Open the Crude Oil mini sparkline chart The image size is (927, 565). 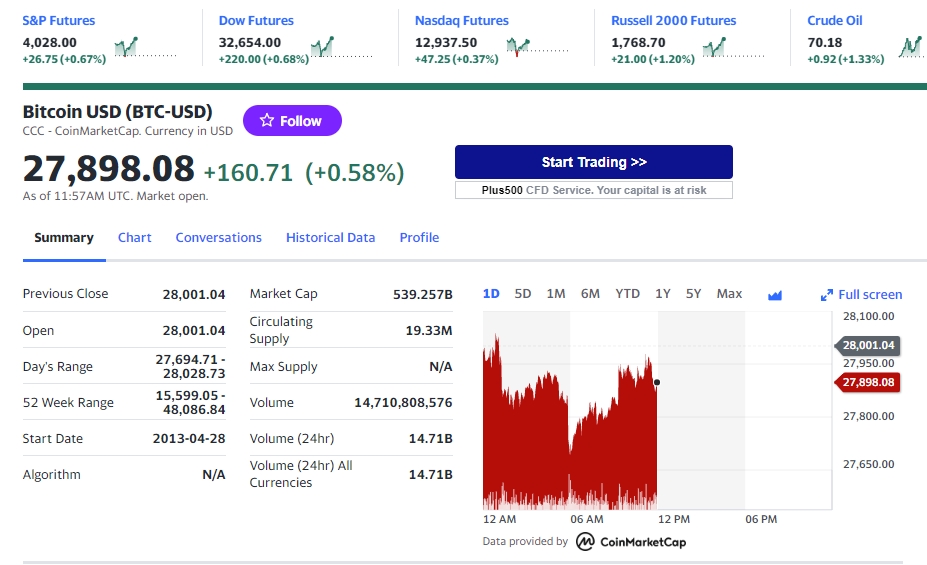click(x=912, y=47)
